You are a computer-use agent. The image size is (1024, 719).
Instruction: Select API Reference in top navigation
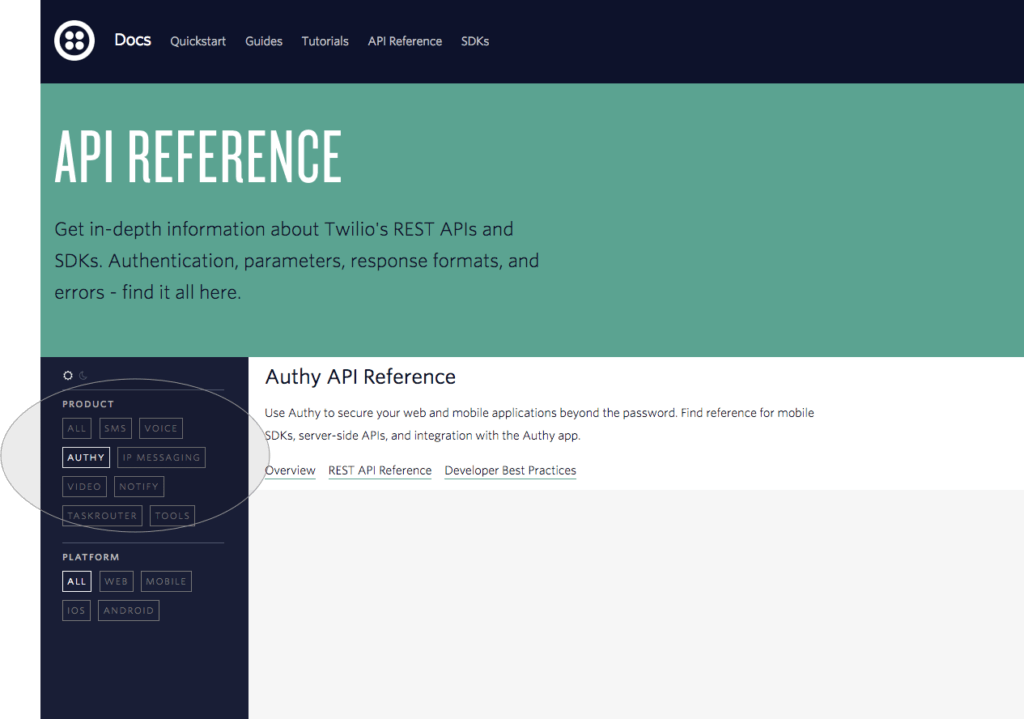tap(405, 41)
